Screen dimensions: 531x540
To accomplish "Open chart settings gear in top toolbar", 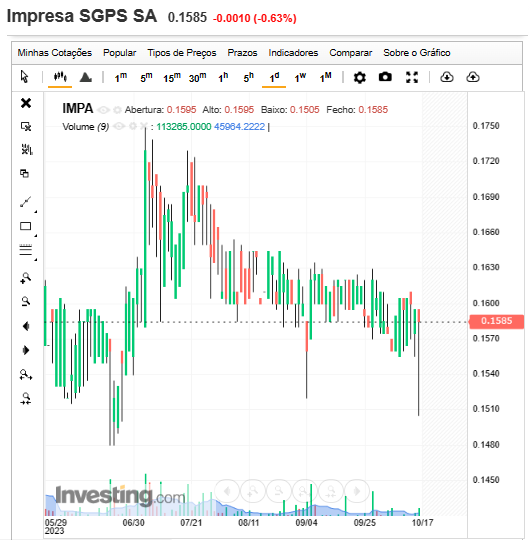I will [x=360, y=77].
